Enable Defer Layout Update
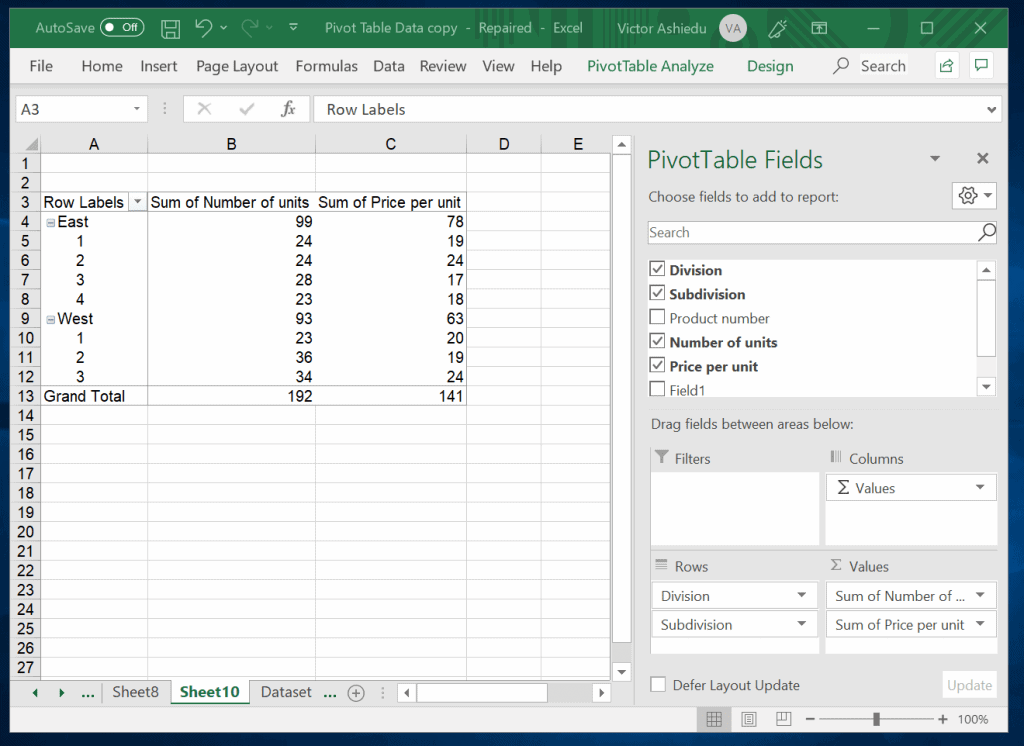The height and width of the screenshot is (746, 1024). tap(657, 685)
